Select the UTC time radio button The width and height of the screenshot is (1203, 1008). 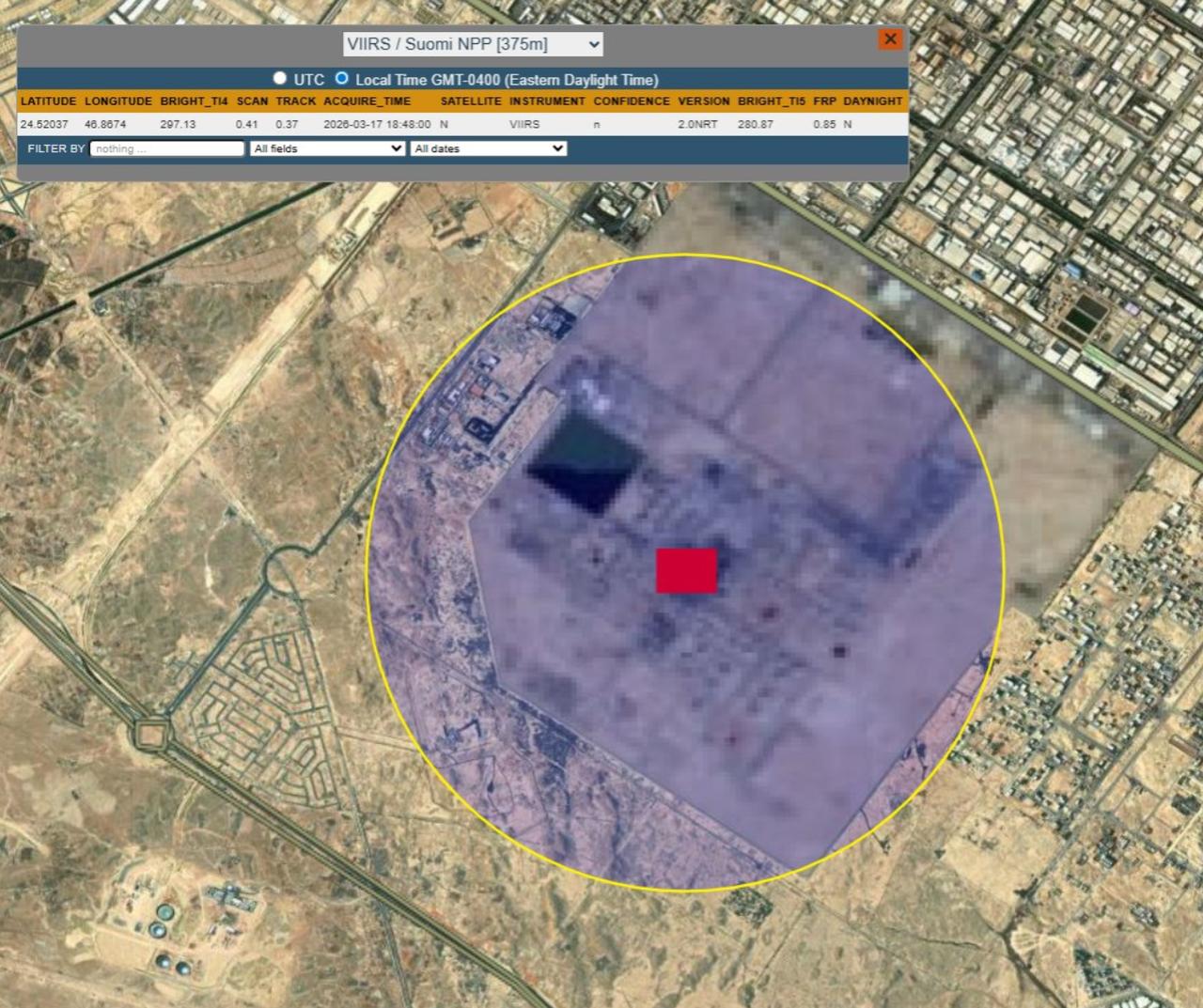(279, 78)
